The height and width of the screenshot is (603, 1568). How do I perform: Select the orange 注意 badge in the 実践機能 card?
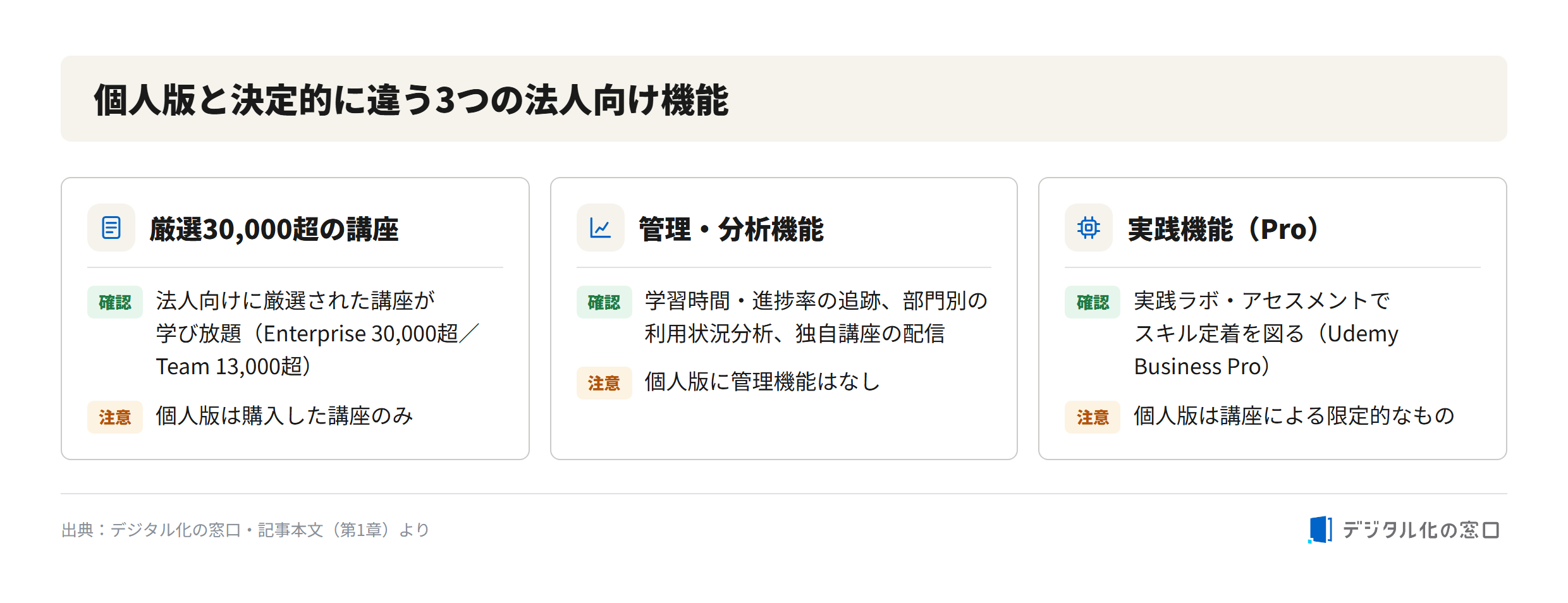1093,417
